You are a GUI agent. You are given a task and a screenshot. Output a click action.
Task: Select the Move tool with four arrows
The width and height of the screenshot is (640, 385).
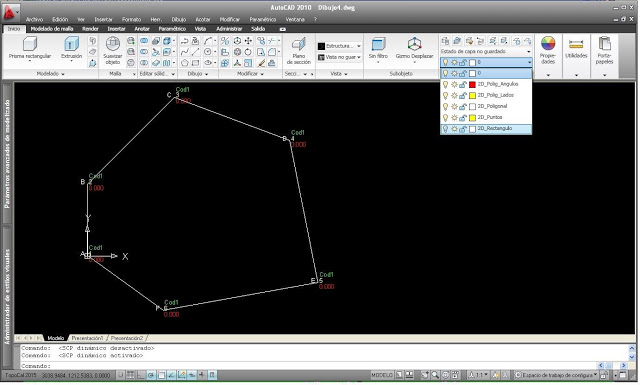[248, 41]
